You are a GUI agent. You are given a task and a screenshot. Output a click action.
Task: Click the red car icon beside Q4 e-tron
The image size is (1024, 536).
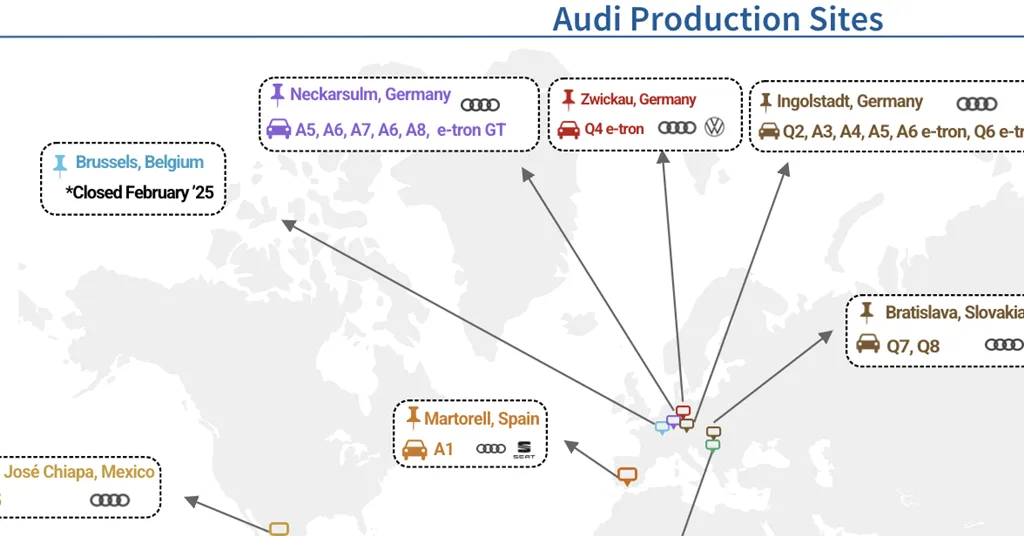click(568, 129)
